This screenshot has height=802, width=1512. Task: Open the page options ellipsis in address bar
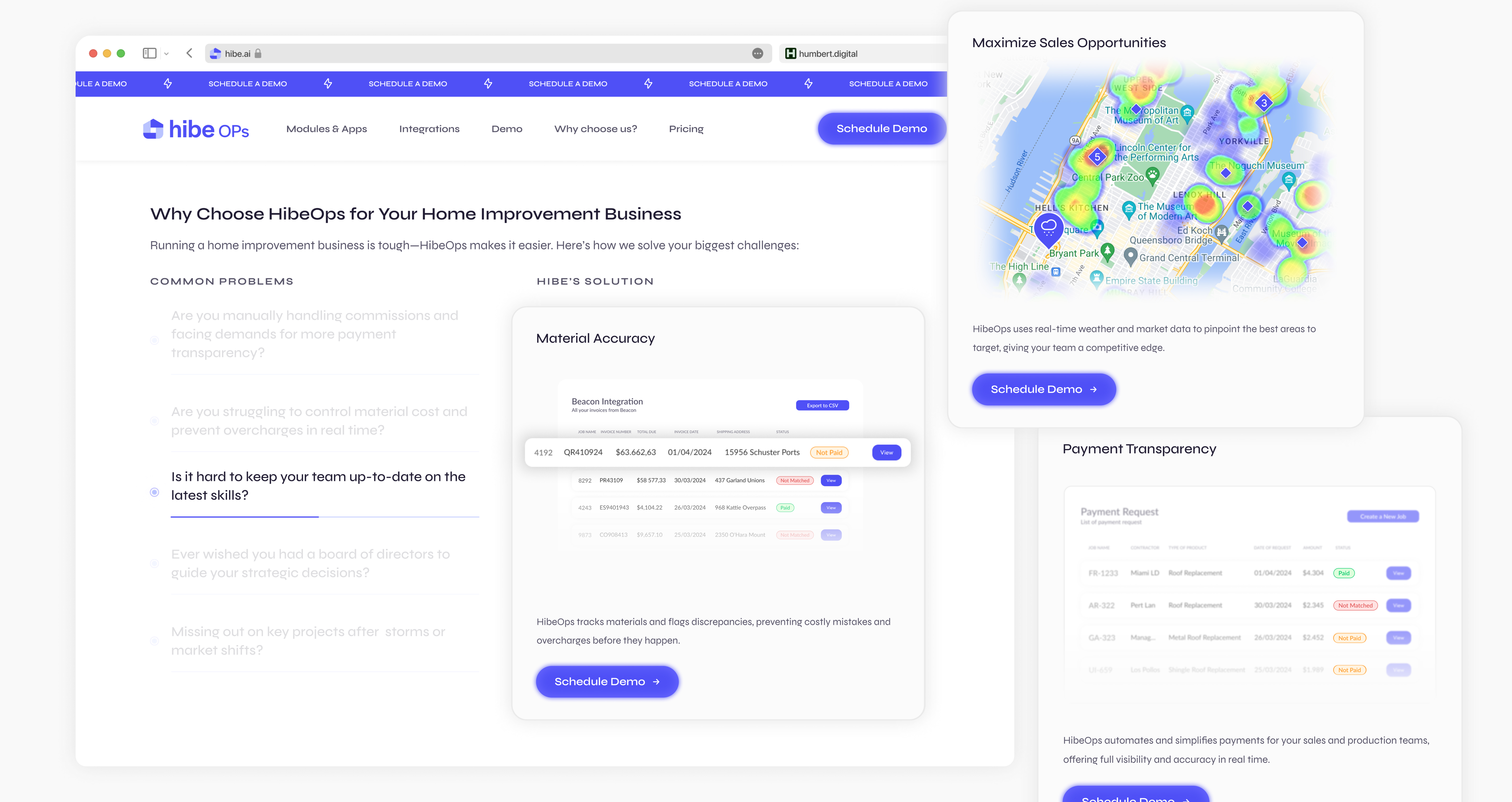[x=758, y=53]
